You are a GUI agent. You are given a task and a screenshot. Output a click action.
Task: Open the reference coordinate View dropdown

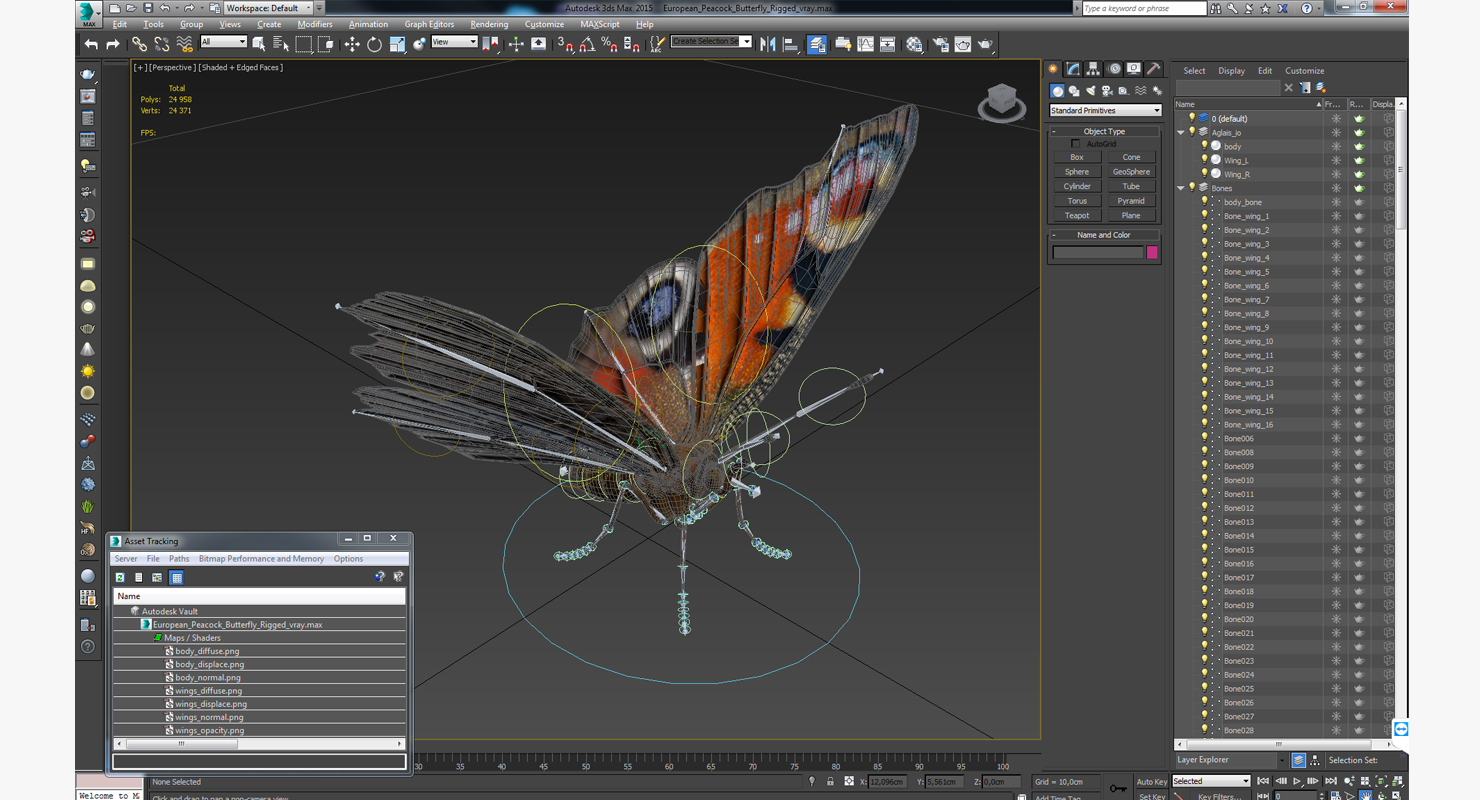[454, 42]
